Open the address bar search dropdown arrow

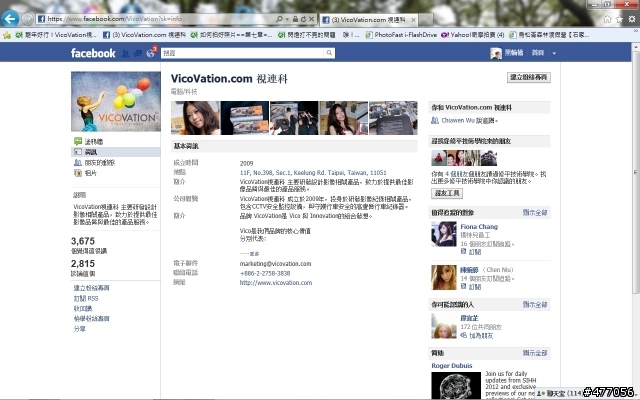point(287,19)
